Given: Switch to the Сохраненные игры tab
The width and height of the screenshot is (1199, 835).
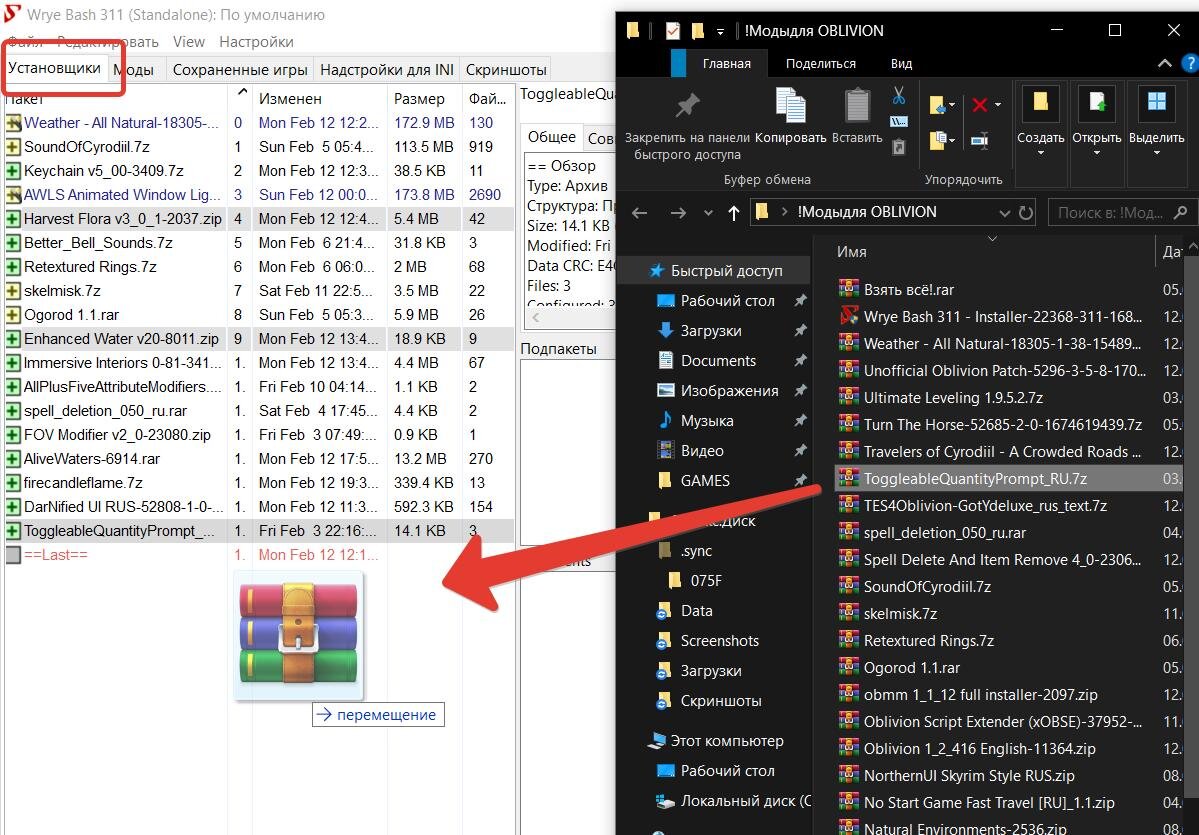Looking at the screenshot, I should pyautogui.click(x=240, y=70).
